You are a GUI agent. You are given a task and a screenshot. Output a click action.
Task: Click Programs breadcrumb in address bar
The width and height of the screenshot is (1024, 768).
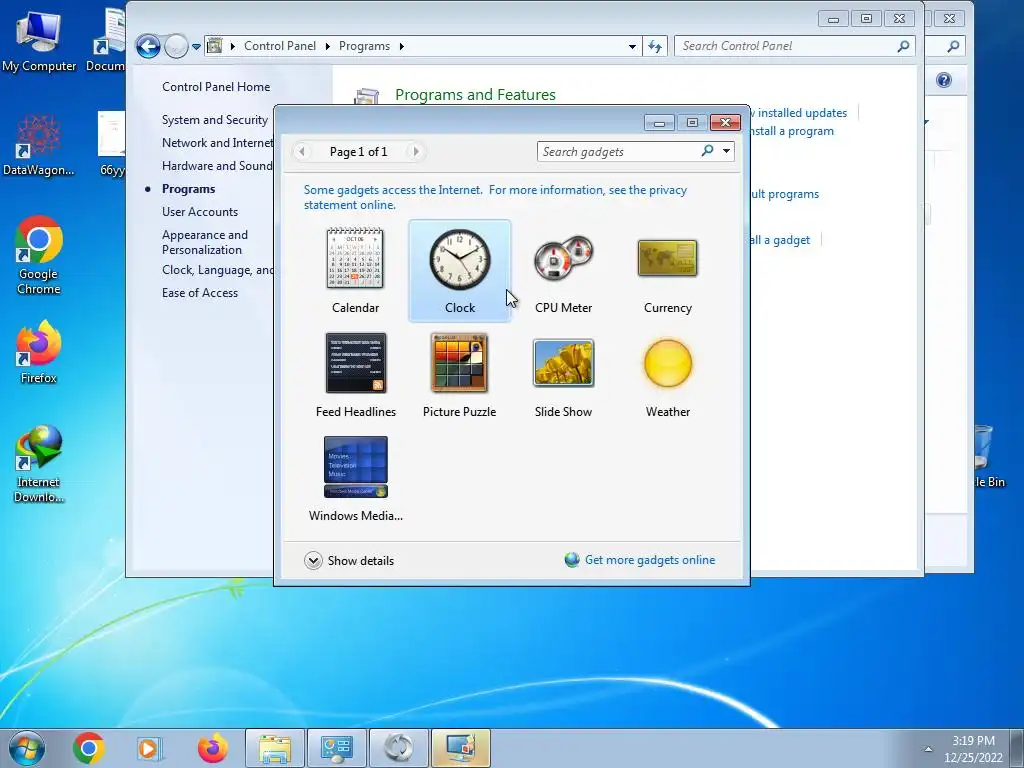click(x=364, y=46)
